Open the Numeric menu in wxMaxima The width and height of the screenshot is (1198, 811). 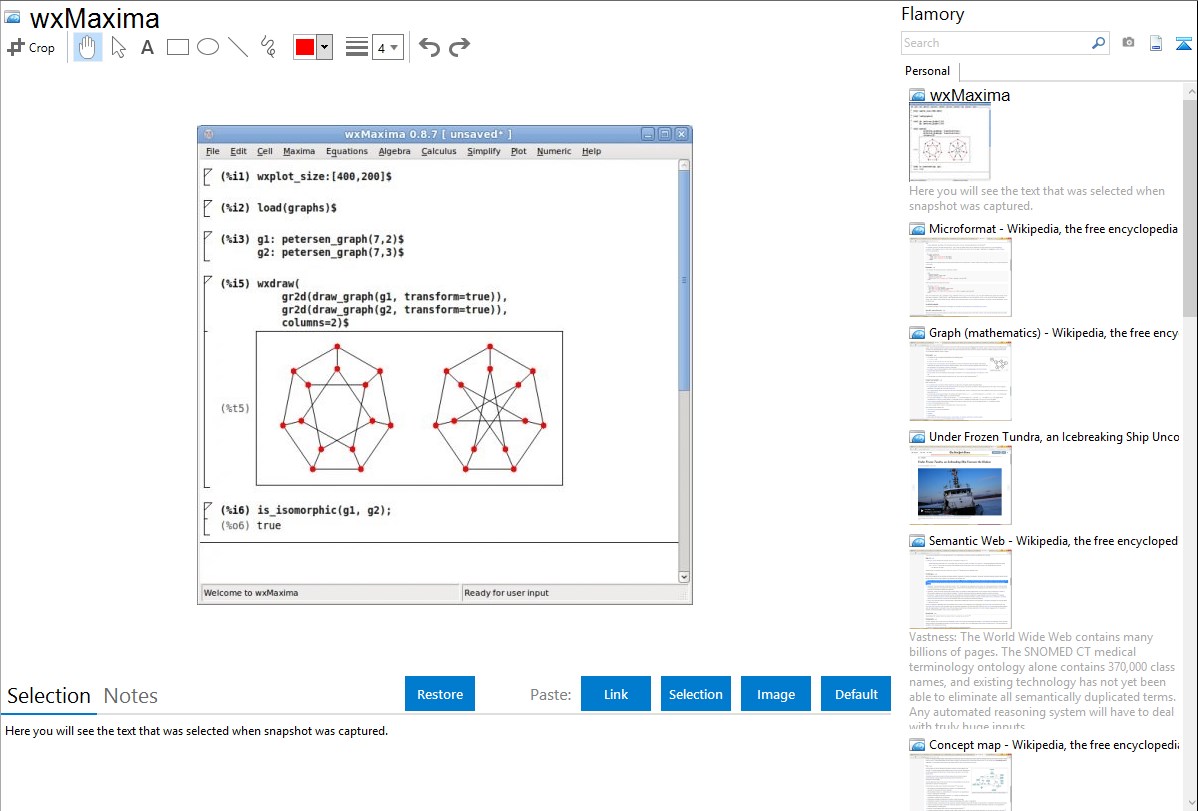pos(554,151)
